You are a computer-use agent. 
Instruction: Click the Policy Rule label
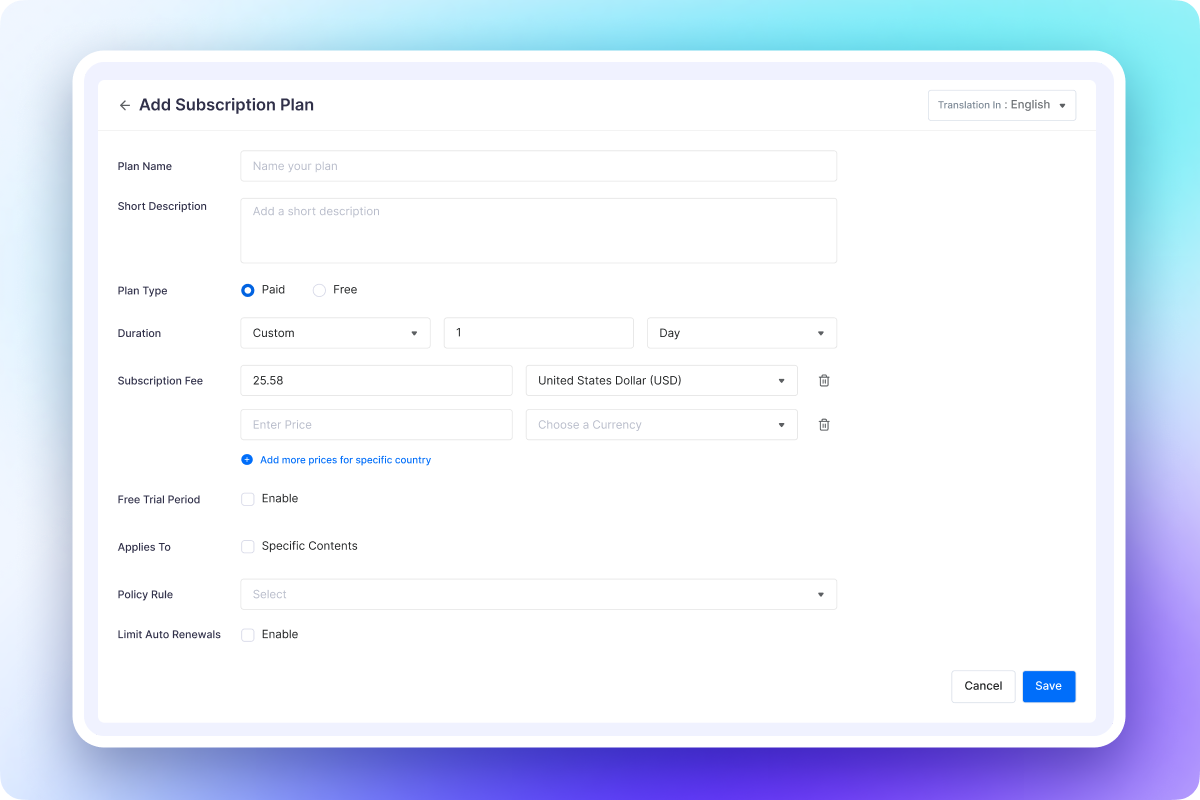(145, 594)
